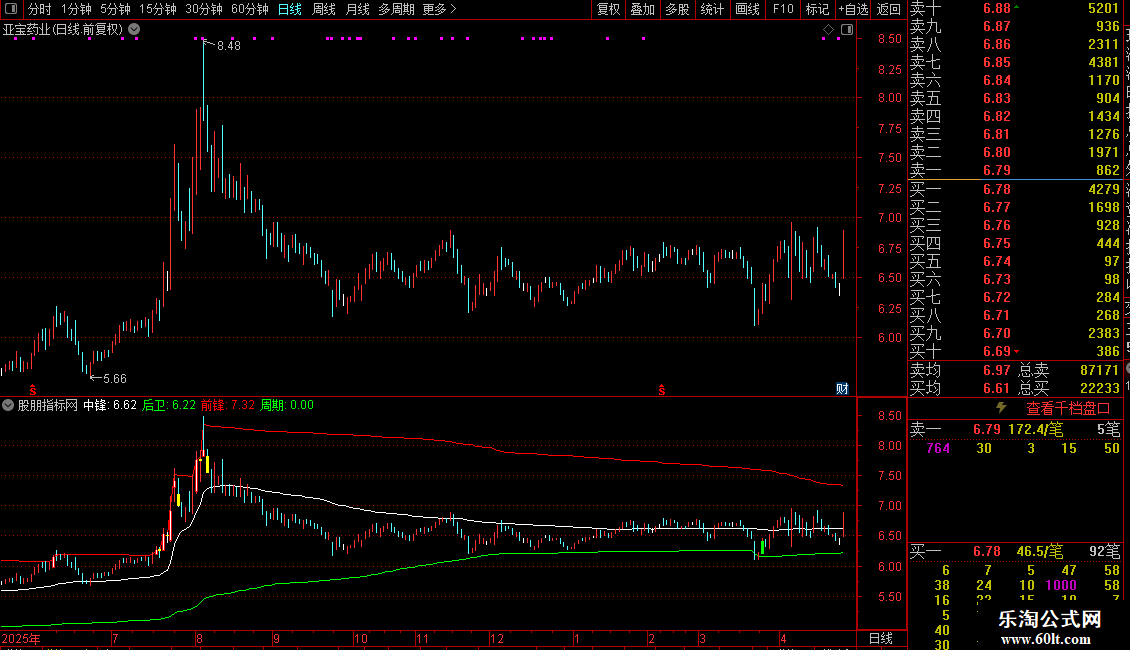Click the 叠加 overlay button
1130x650 pixels.
click(x=642, y=9)
